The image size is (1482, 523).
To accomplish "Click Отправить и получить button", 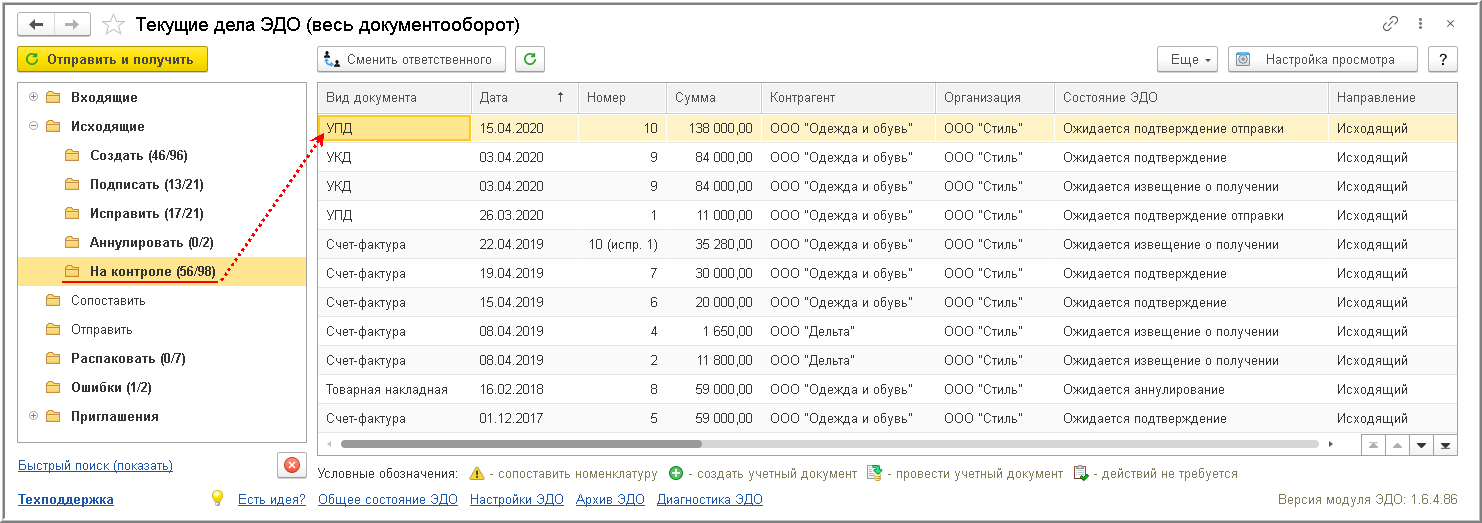I will [x=112, y=59].
